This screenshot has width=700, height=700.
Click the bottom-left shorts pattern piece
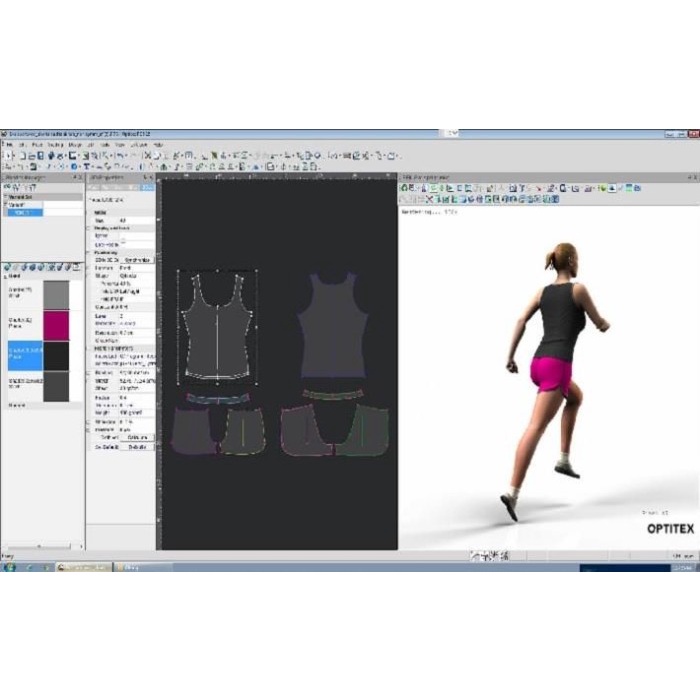tap(192, 431)
